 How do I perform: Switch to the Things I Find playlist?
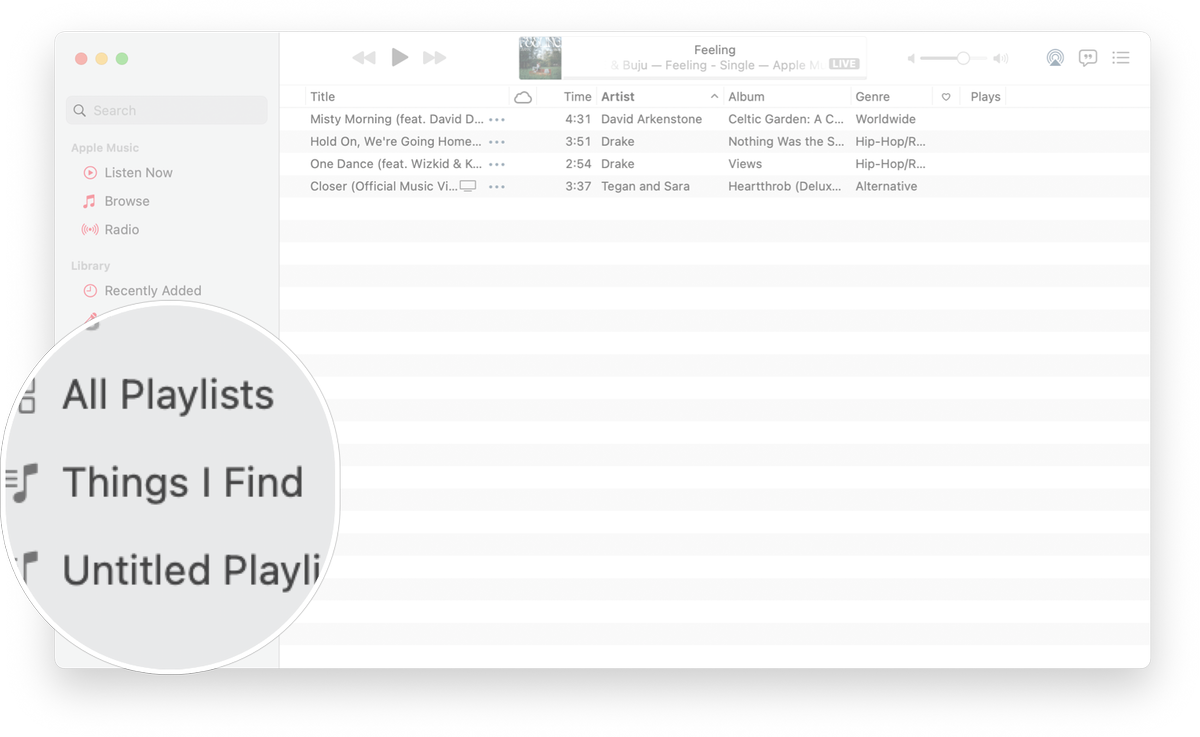tap(184, 483)
